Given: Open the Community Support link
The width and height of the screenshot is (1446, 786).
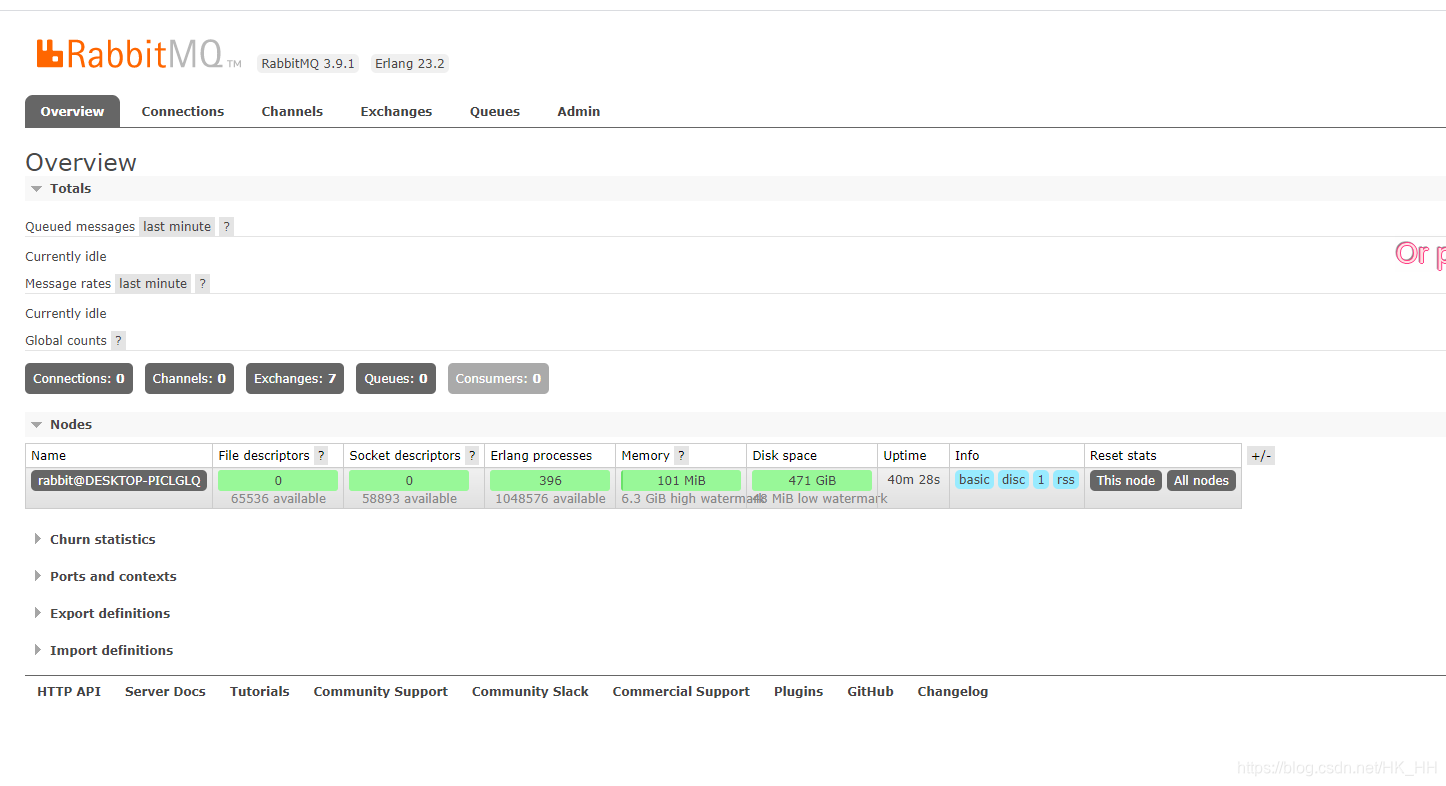Looking at the screenshot, I should (381, 691).
